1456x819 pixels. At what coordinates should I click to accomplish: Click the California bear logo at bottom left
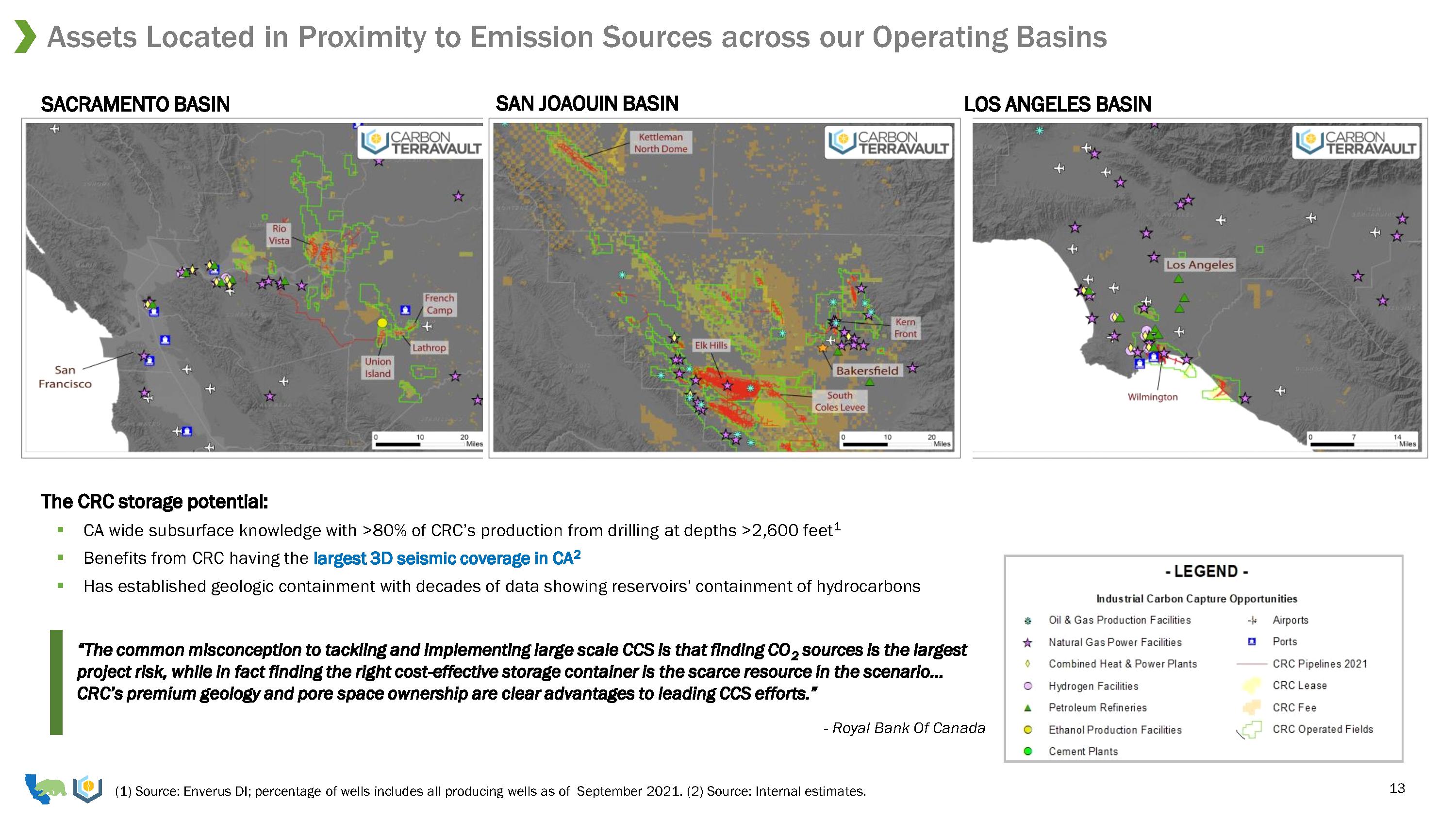click(45, 788)
